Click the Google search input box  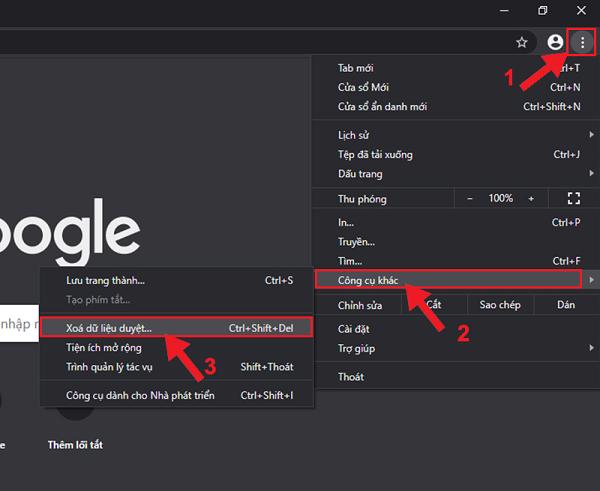[18, 323]
